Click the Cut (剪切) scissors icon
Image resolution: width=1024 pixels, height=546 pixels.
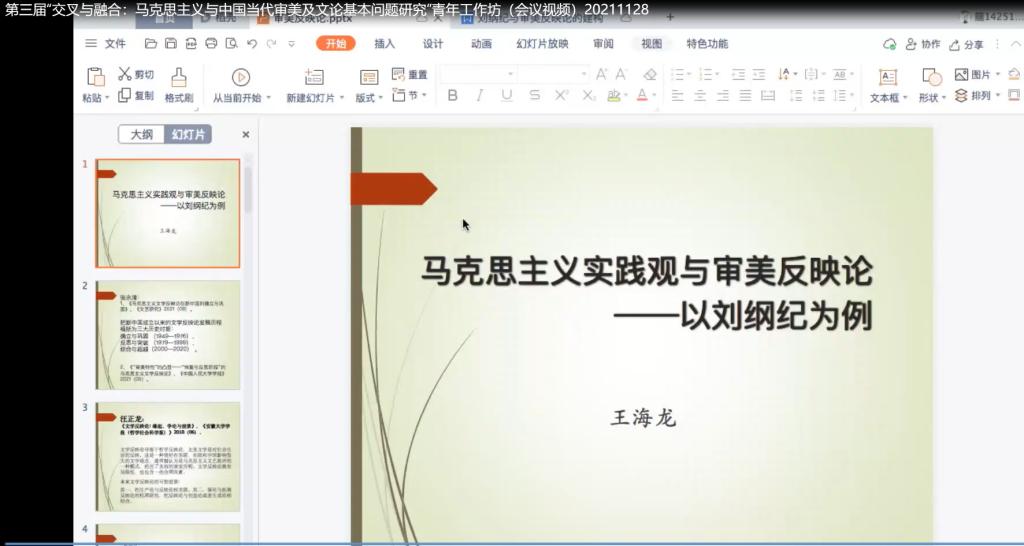click(125, 74)
